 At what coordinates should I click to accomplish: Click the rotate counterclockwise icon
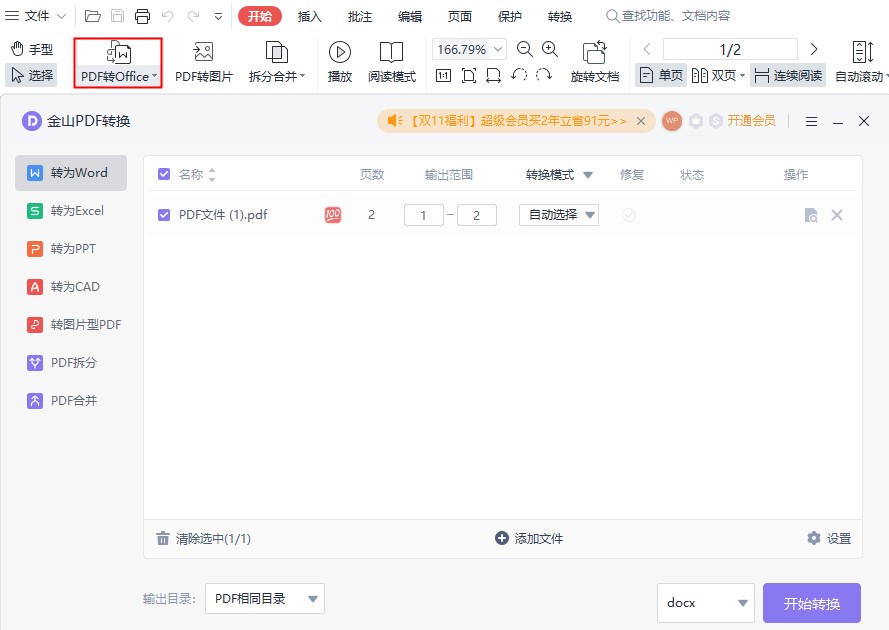tap(519, 75)
